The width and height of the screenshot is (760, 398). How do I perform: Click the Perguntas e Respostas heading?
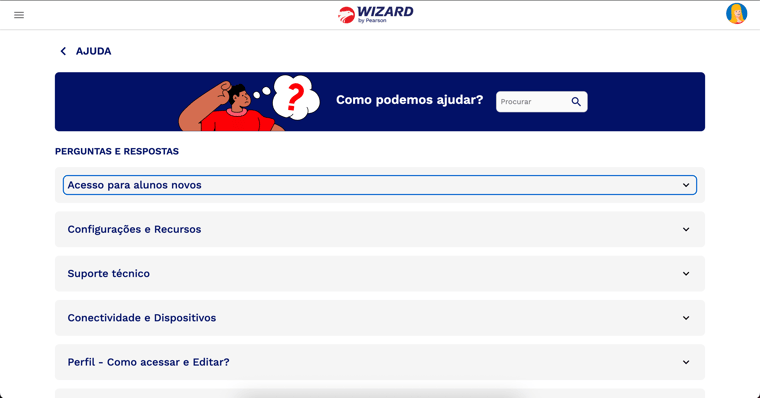117,151
